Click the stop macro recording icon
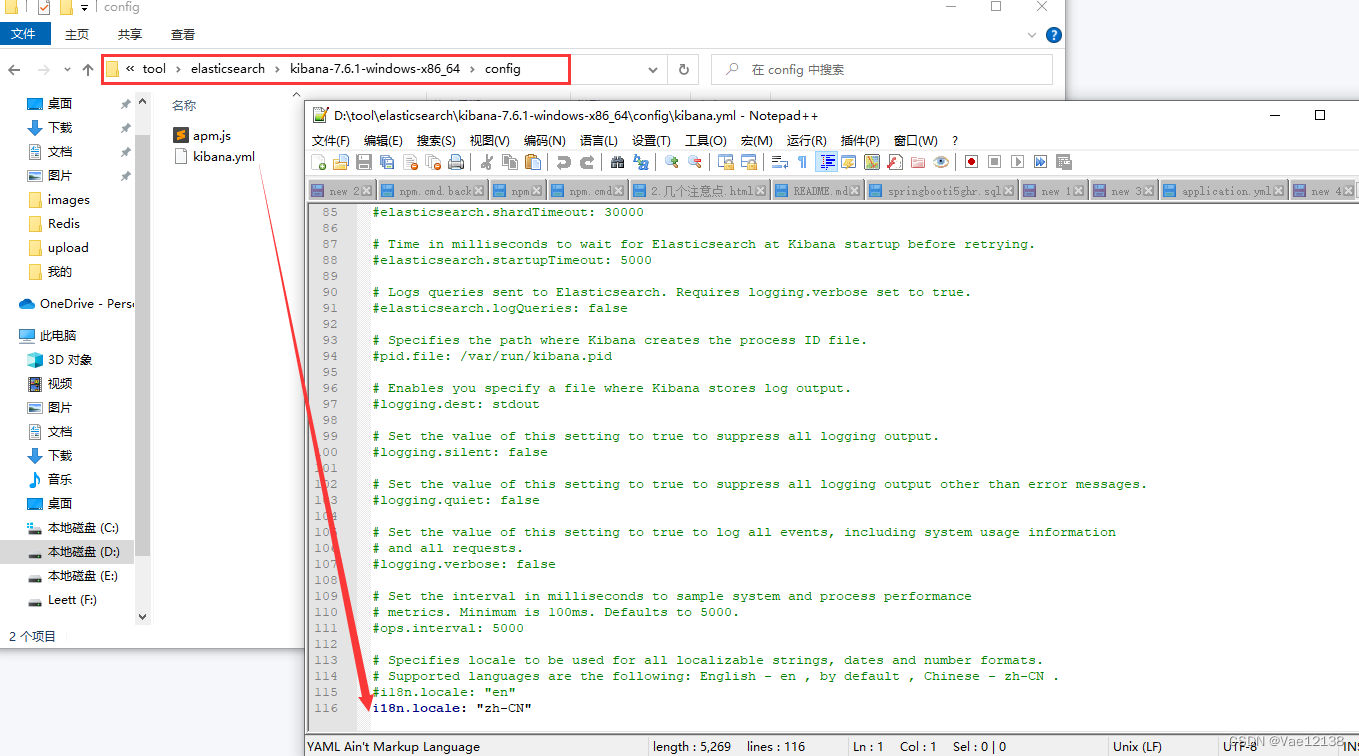 point(995,162)
